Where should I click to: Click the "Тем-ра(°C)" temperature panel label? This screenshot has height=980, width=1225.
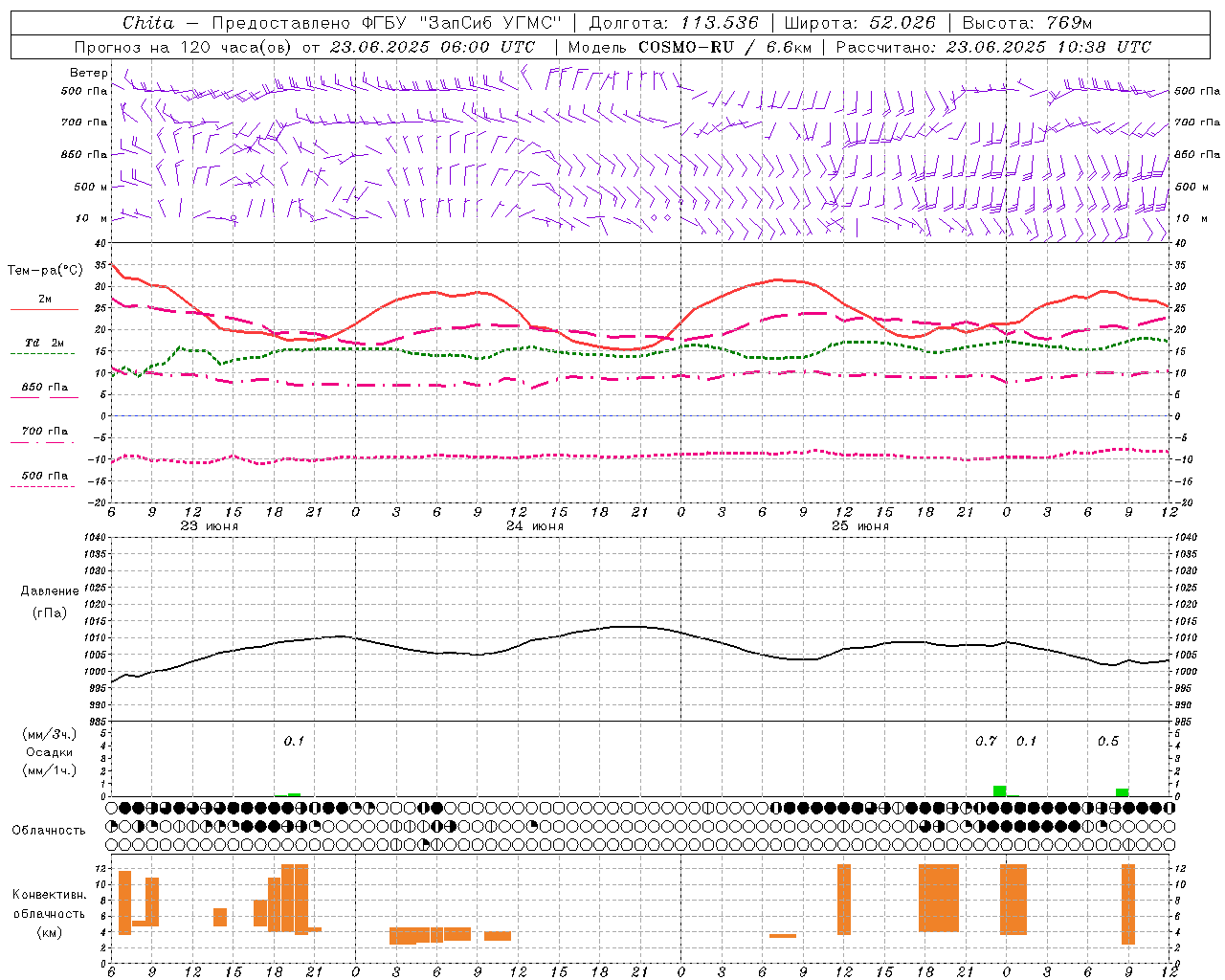click(x=45, y=271)
